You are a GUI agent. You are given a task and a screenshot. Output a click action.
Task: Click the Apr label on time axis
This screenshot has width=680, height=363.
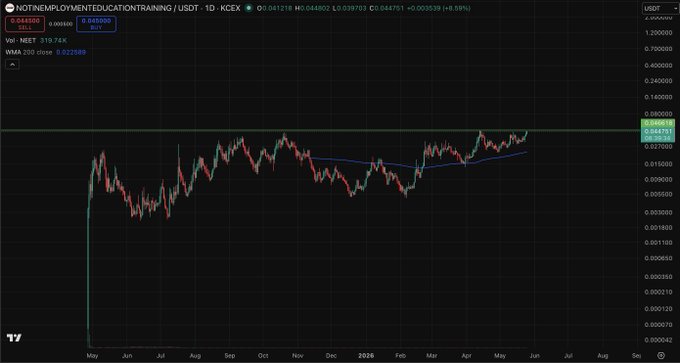[x=466, y=356]
